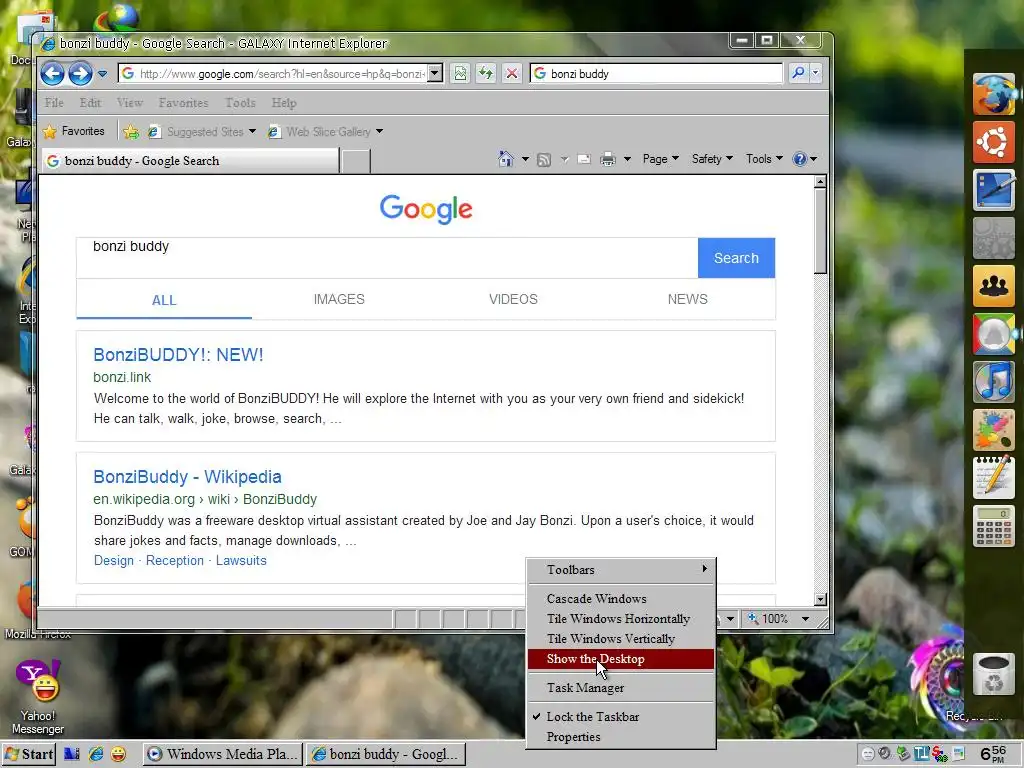The width and height of the screenshot is (1024, 768).
Task: Go forward with the Forward arrow
Action: pyautogui.click(x=80, y=74)
